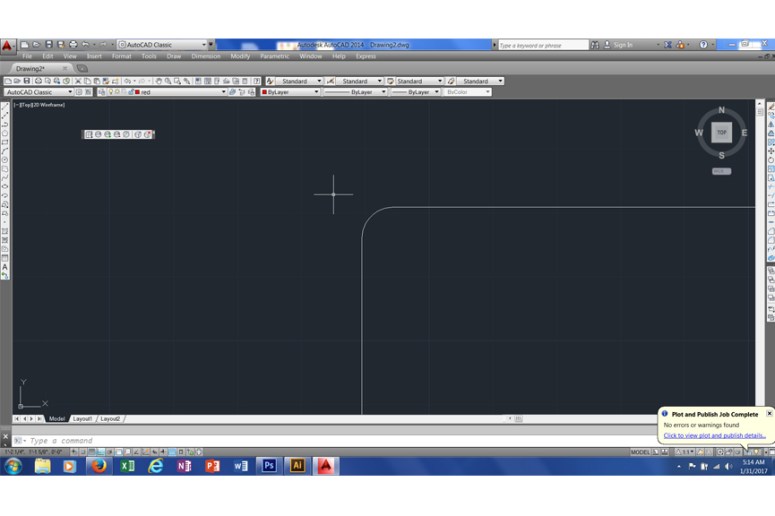The height and width of the screenshot is (516, 775).
Task: Open Layer Properties Manager icon
Action: click(x=101, y=92)
